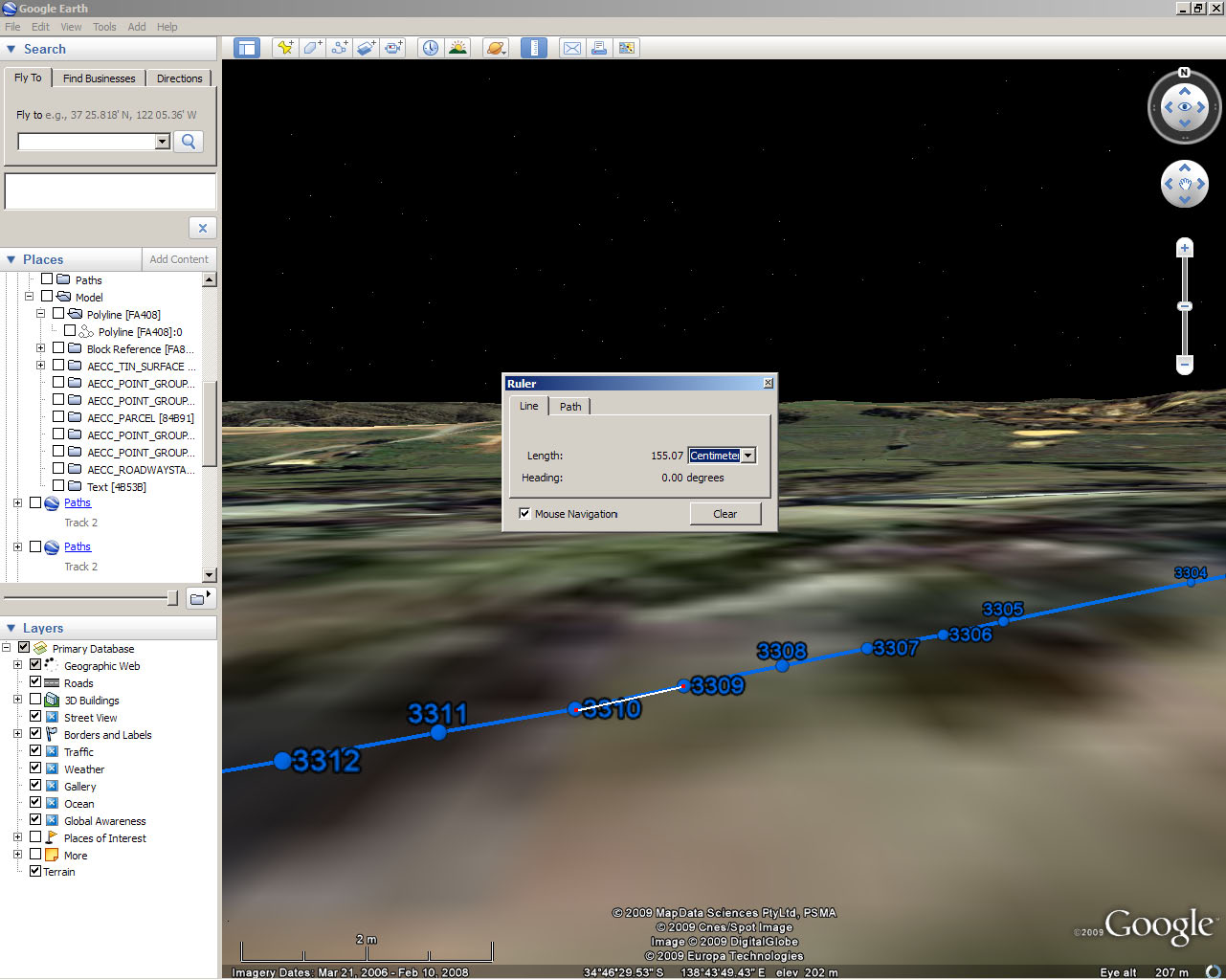Print the current view
Screen dimensions: 1226x980
(599, 48)
